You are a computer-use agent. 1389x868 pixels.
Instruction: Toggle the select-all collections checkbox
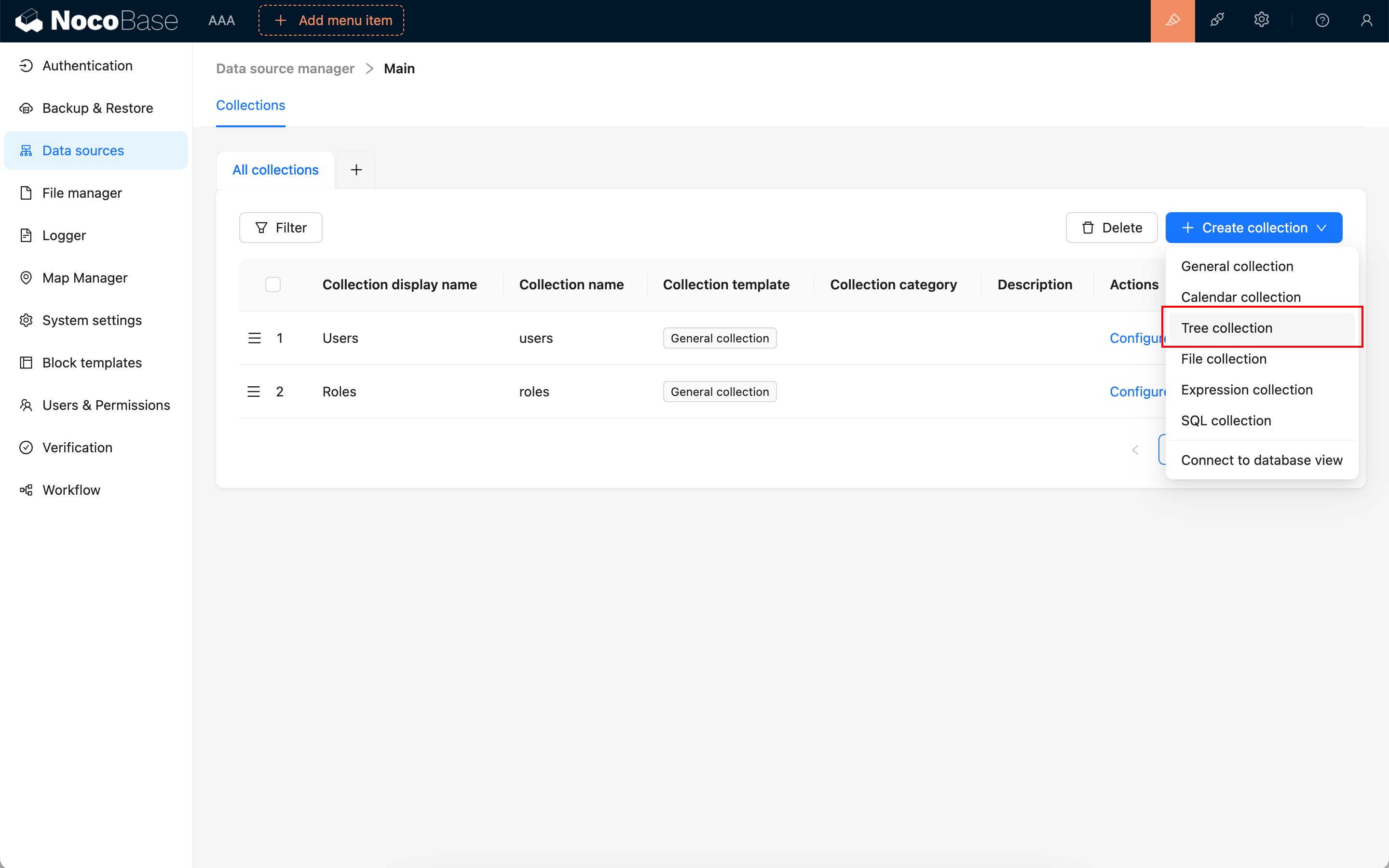click(272, 285)
